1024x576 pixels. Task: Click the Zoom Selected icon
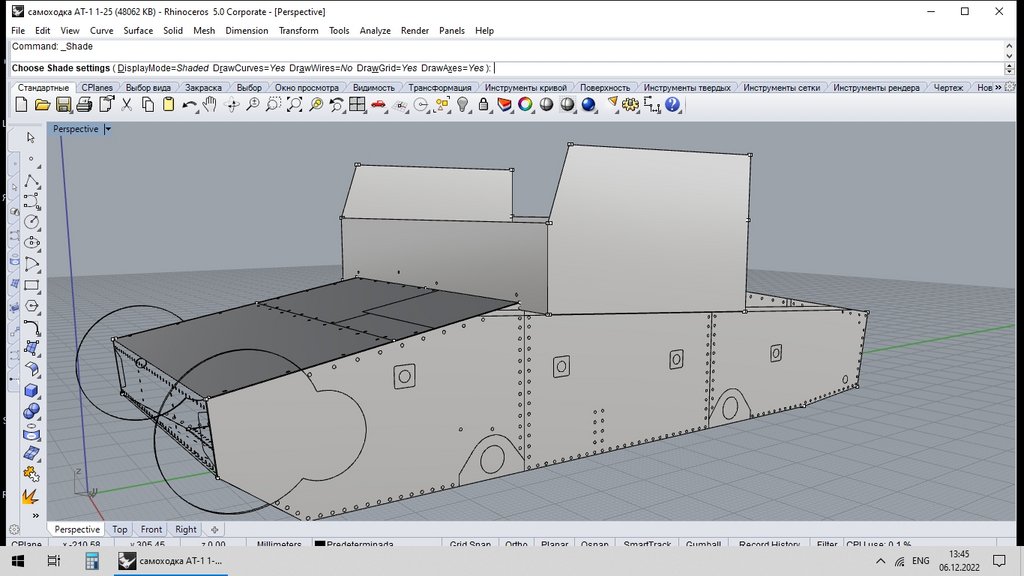click(316, 104)
